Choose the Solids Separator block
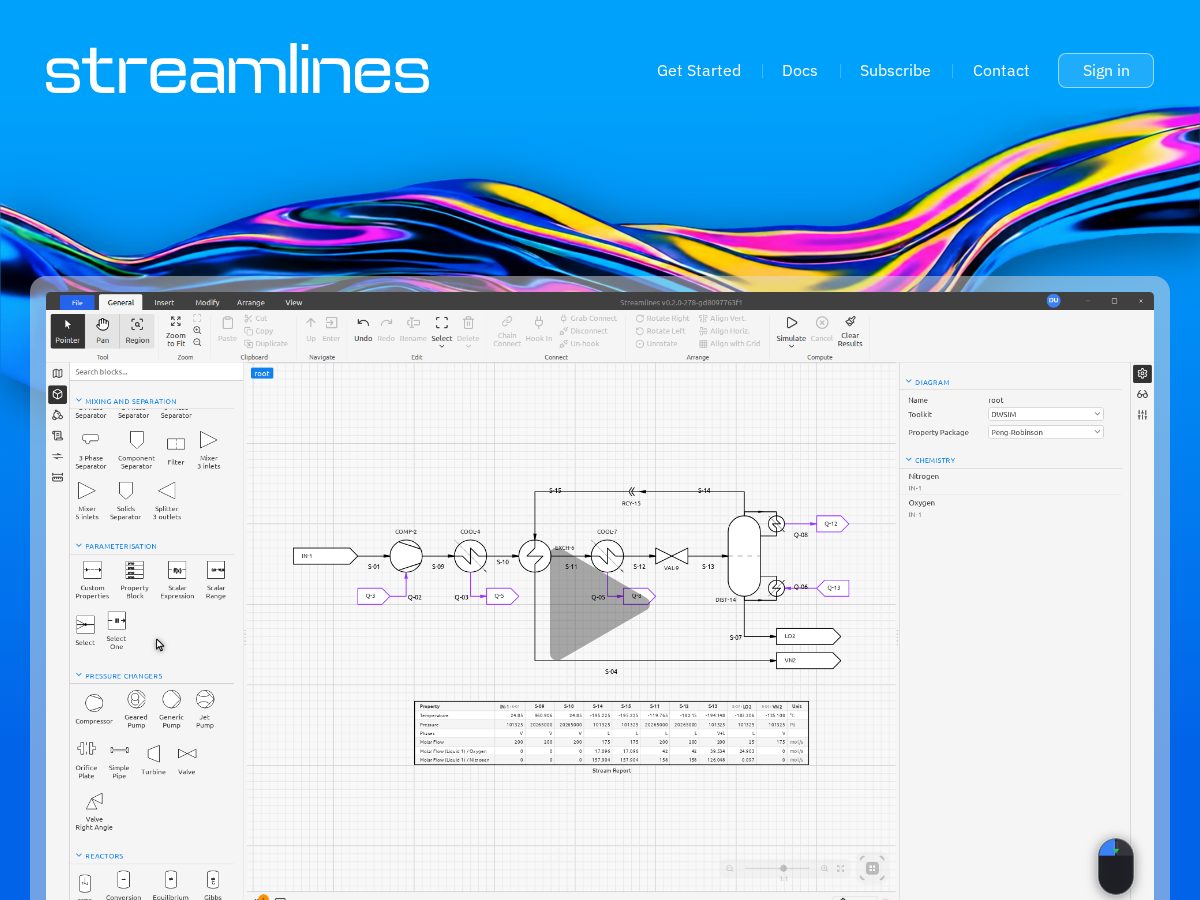Image resolution: width=1200 pixels, height=900 pixels. click(x=125, y=501)
